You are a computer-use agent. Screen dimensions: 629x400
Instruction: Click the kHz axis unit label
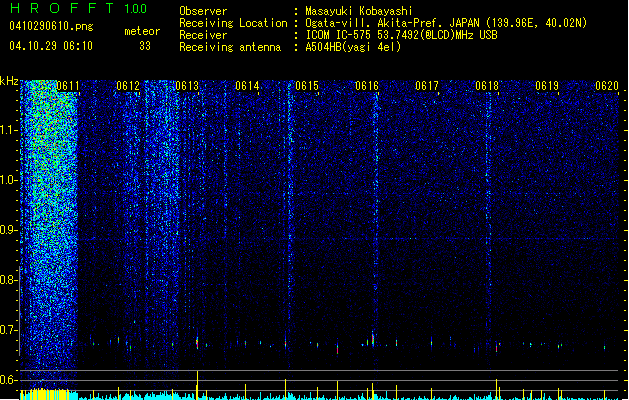pyautogui.click(x=9, y=81)
